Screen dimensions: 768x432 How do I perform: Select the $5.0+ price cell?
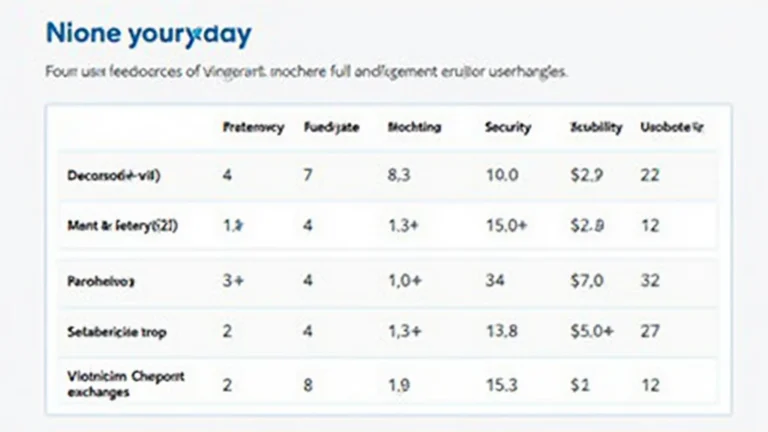(589, 332)
